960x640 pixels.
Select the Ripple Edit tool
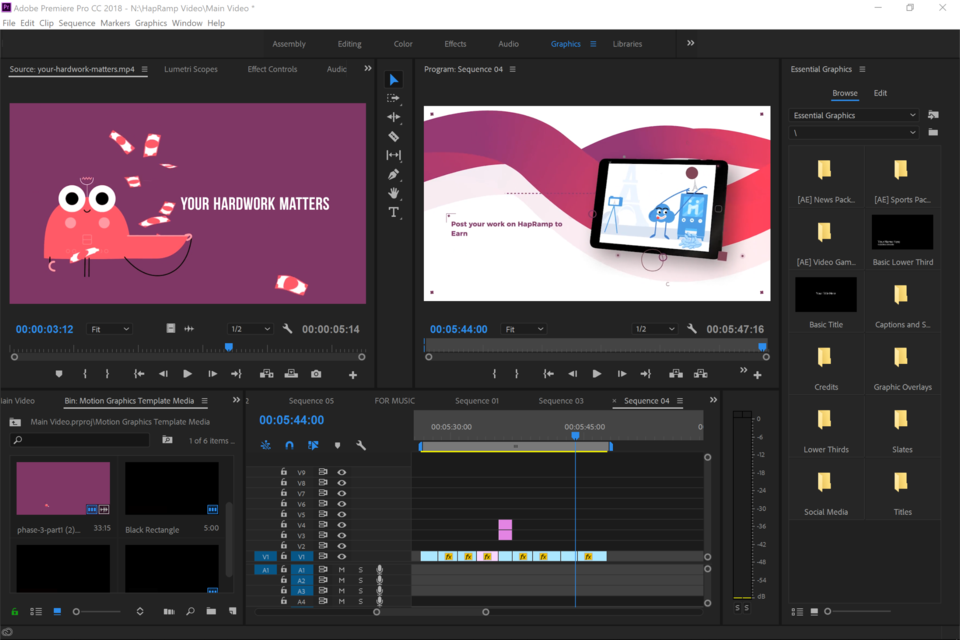[393, 117]
